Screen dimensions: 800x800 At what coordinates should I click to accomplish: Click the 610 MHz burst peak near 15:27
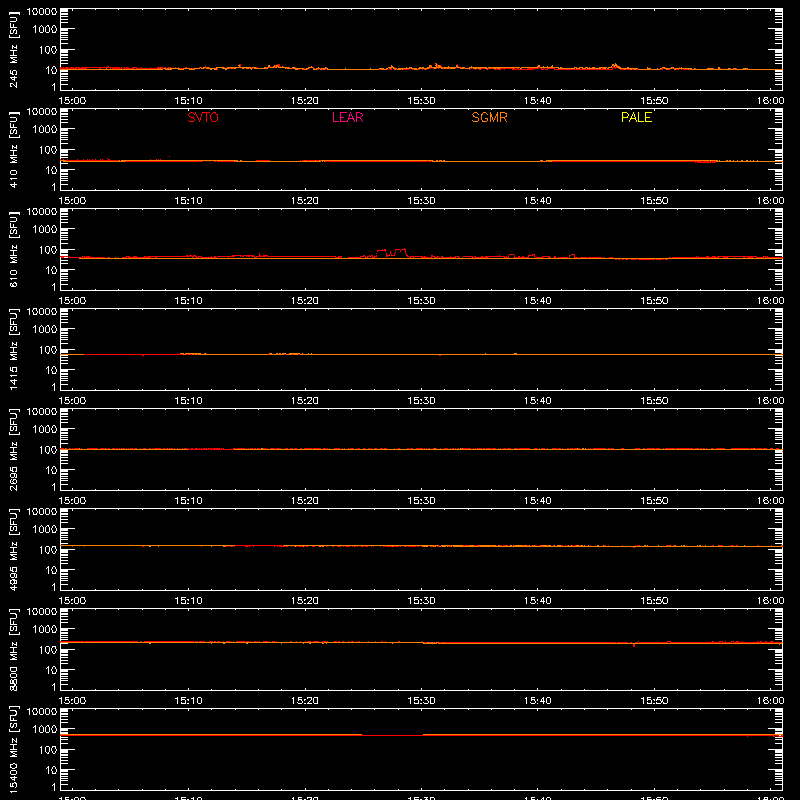click(x=391, y=252)
